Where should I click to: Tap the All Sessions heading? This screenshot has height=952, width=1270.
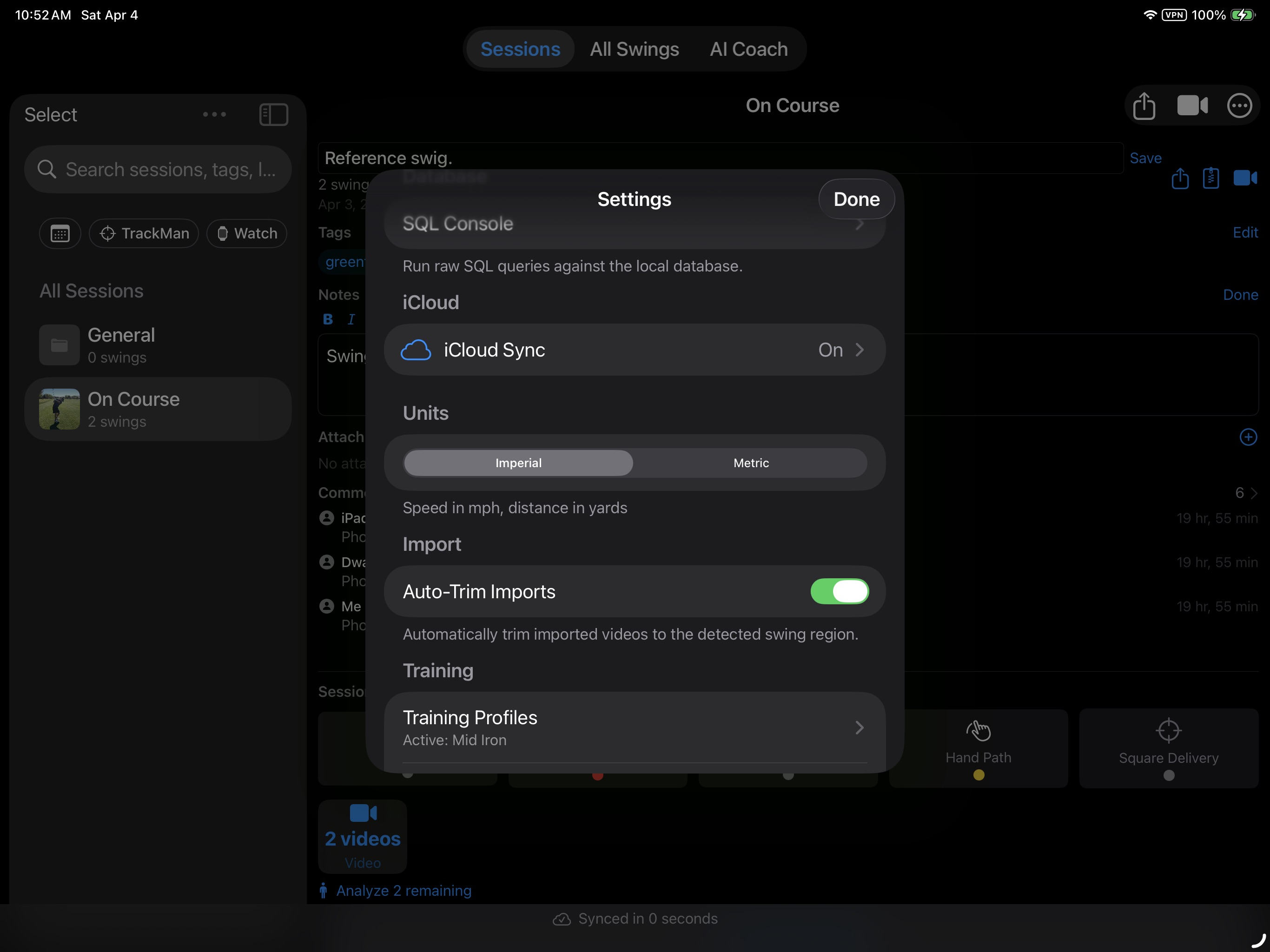pos(91,291)
